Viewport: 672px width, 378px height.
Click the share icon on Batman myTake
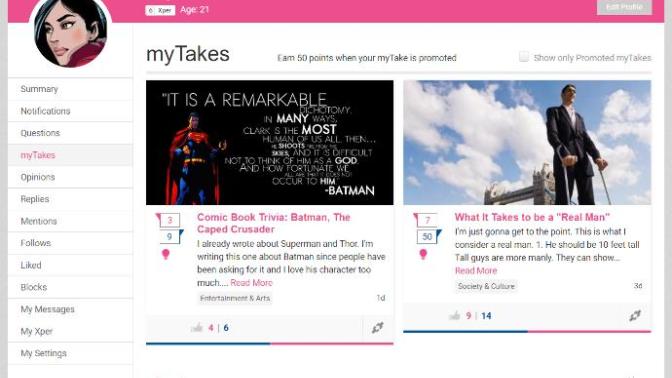(x=378, y=328)
